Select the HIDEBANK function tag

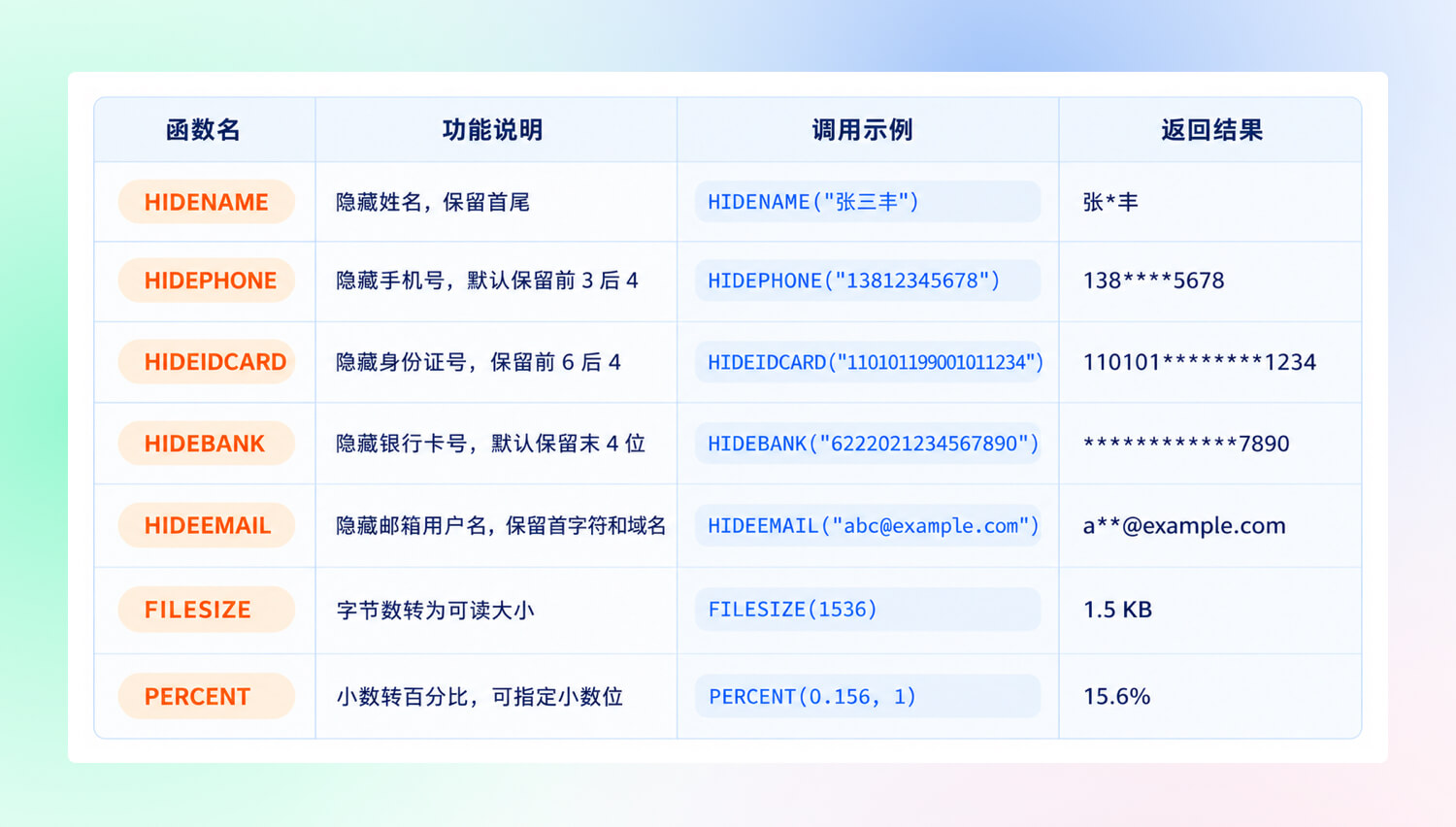[x=207, y=444]
